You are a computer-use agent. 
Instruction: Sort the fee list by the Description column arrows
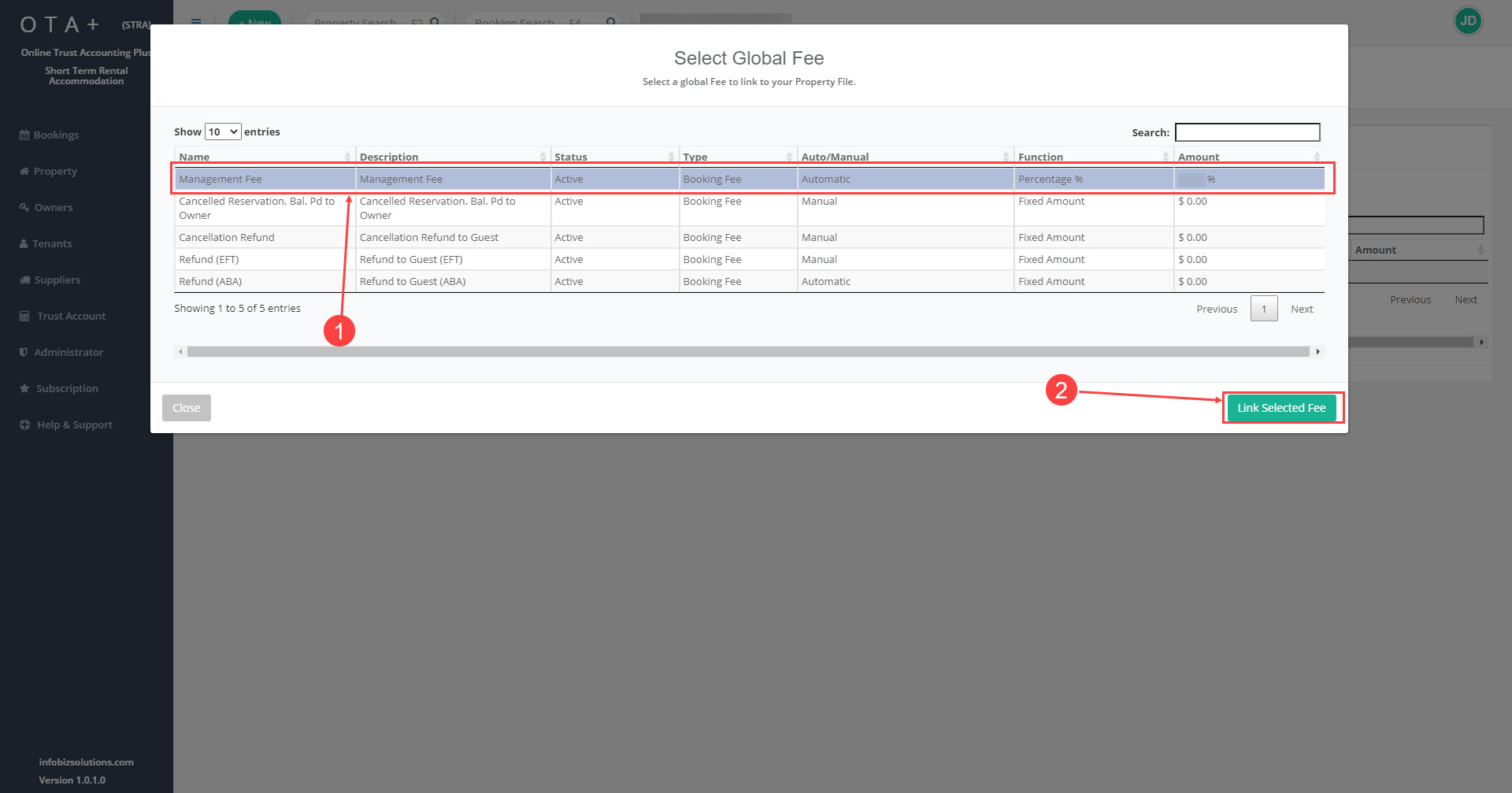(543, 157)
